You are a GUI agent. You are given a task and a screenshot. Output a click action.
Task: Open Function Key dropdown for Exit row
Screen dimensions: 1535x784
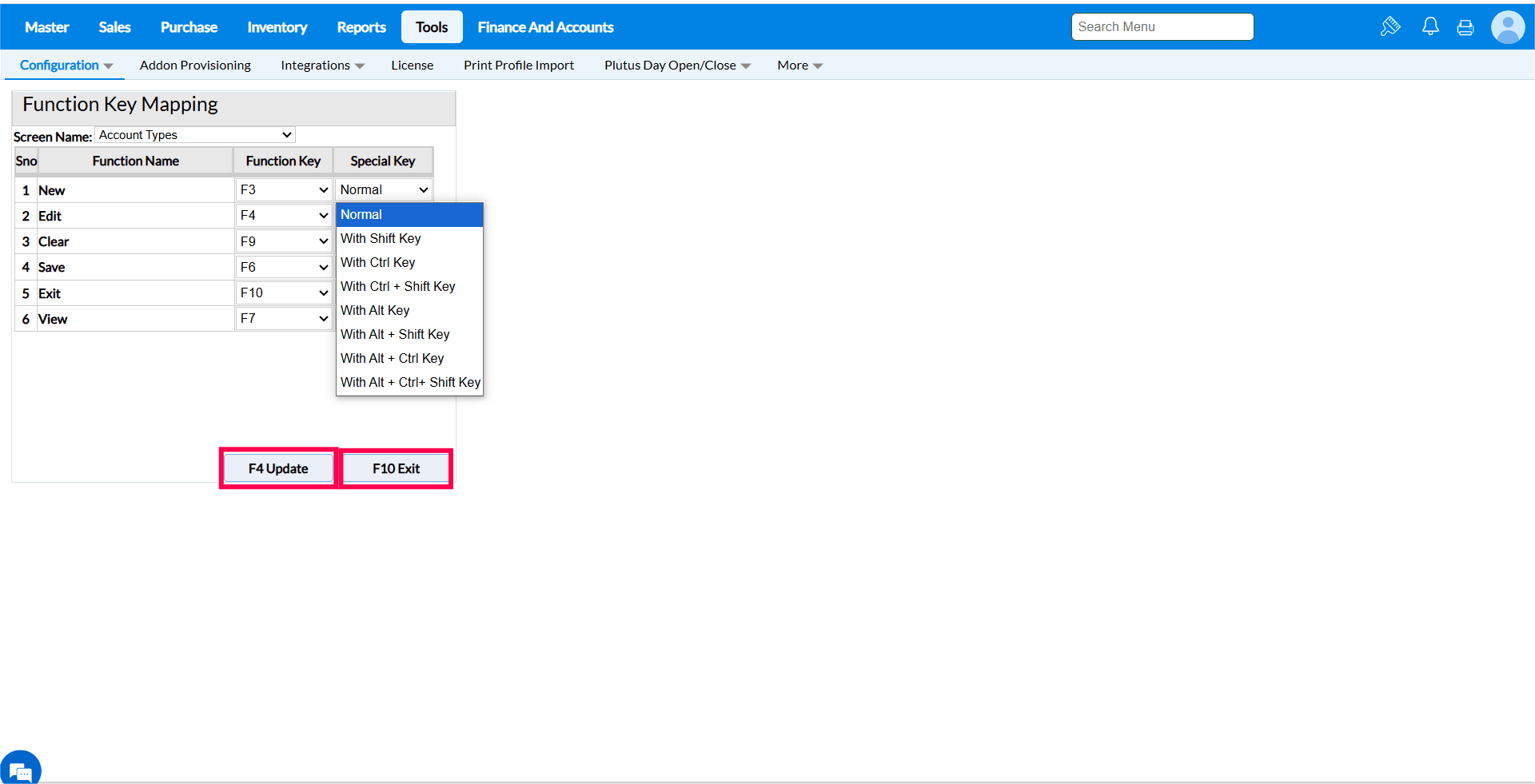pos(284,293)
